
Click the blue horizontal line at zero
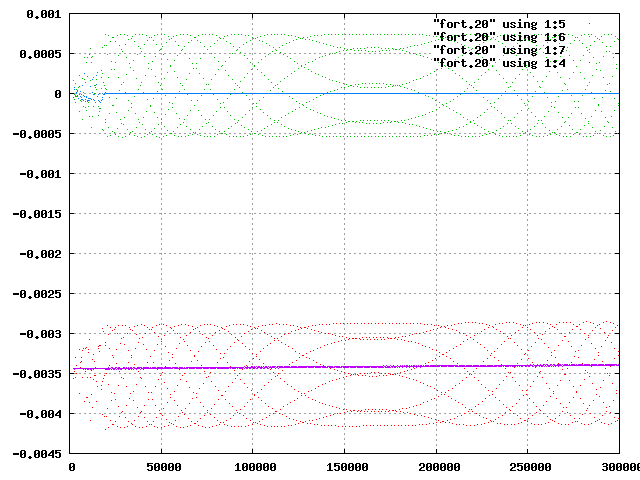(x=362, y=93)
